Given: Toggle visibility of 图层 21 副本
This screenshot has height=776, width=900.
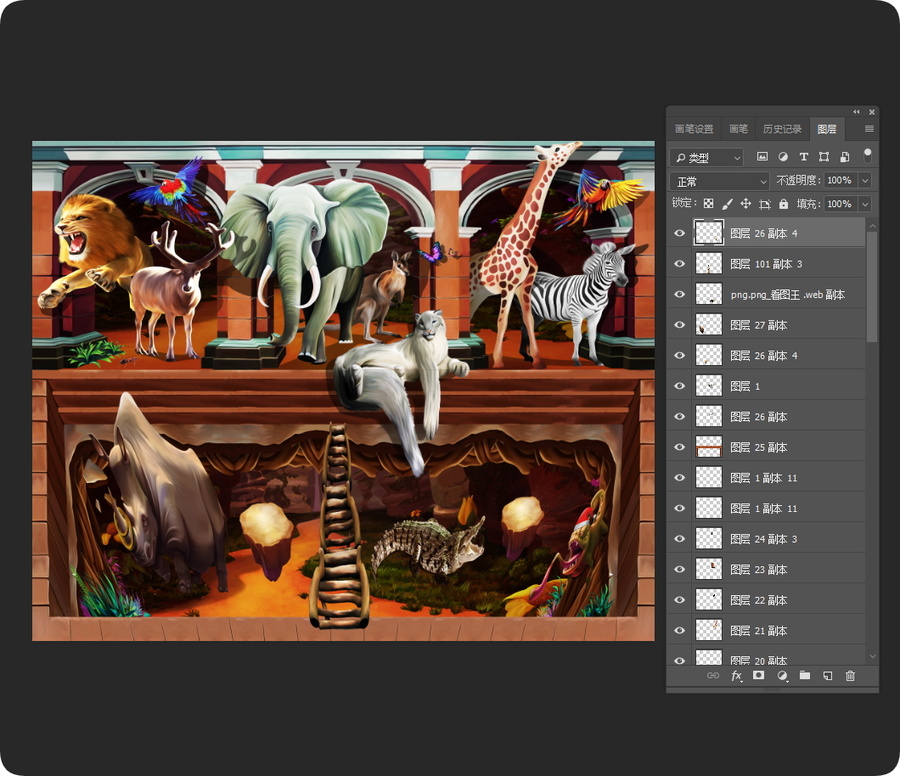Looking at the screenshot, I should (x=680, y=630).
